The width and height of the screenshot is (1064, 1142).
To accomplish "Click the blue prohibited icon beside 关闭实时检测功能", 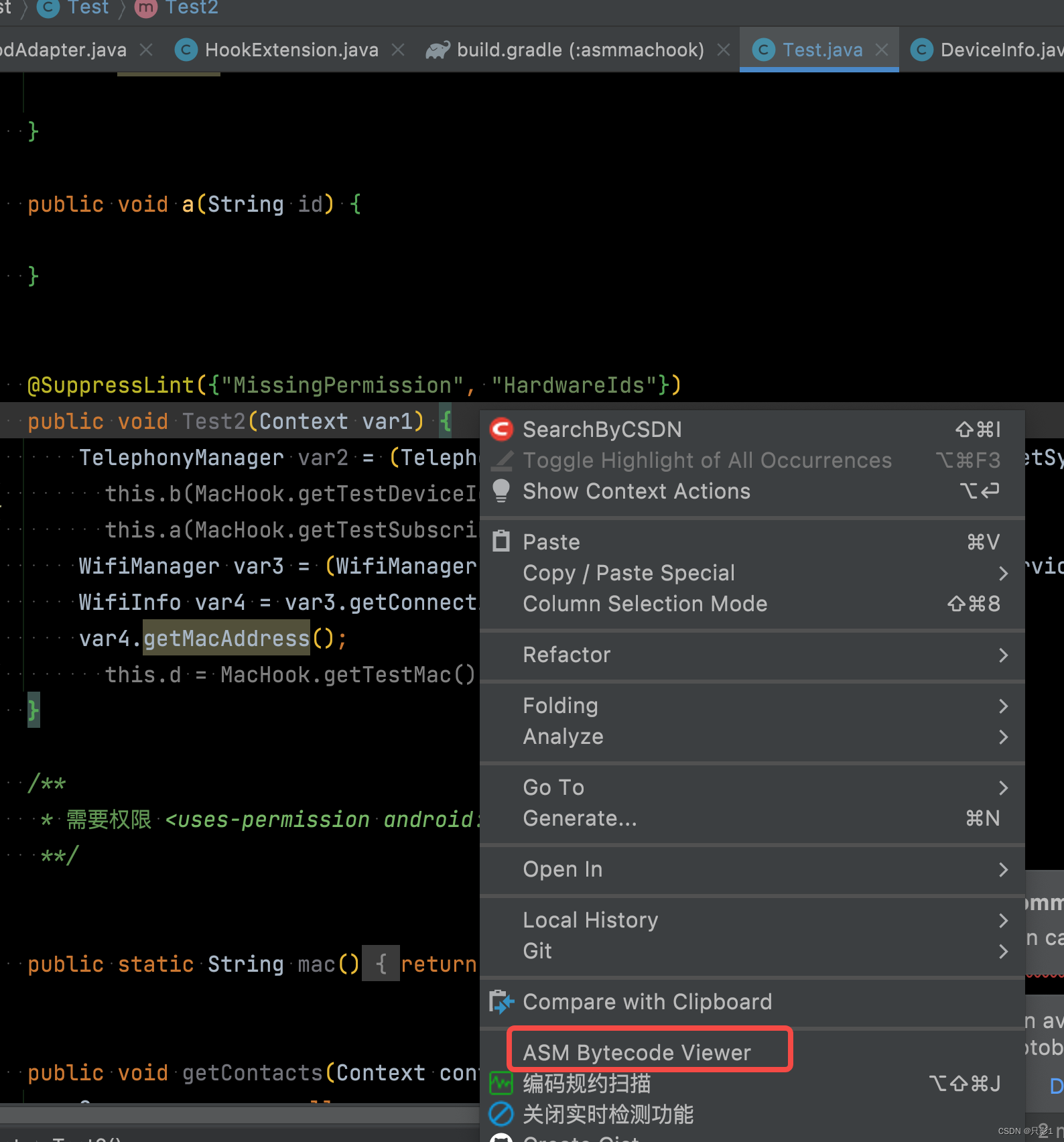I will click(x=501, y=1114).
